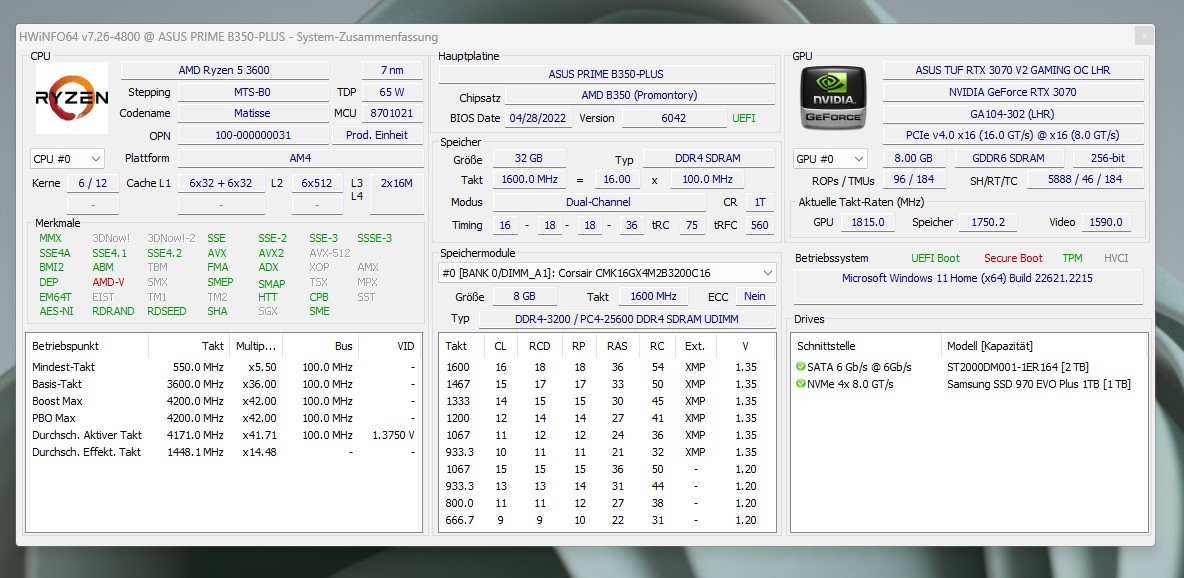
Task: Open the CPU #0 selector dropdown
Action: tap(67, 159)
